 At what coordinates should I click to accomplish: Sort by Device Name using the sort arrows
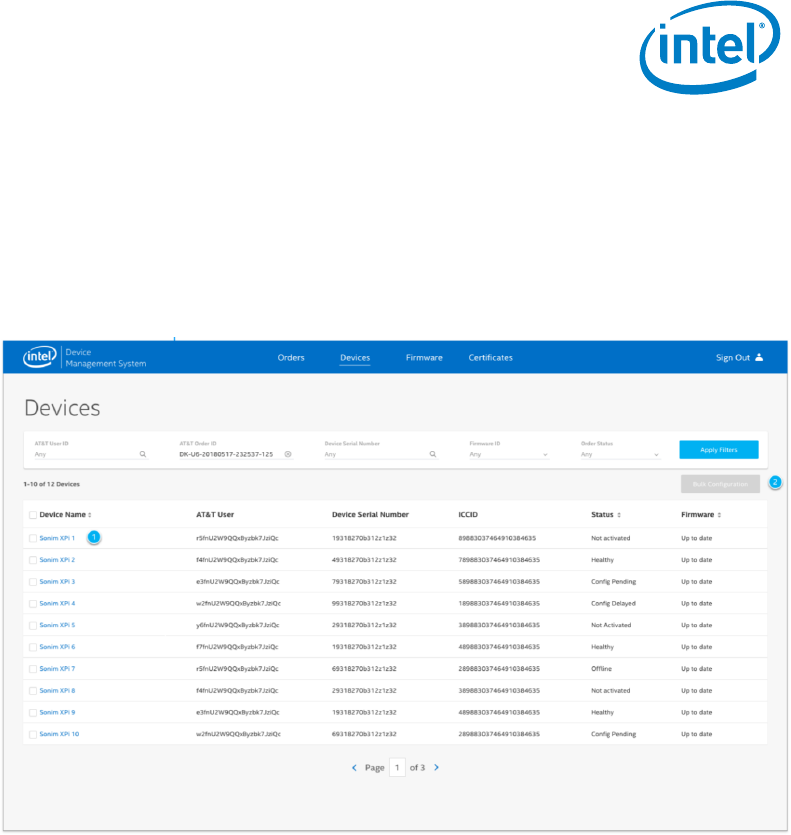click(x=89, y=515)
